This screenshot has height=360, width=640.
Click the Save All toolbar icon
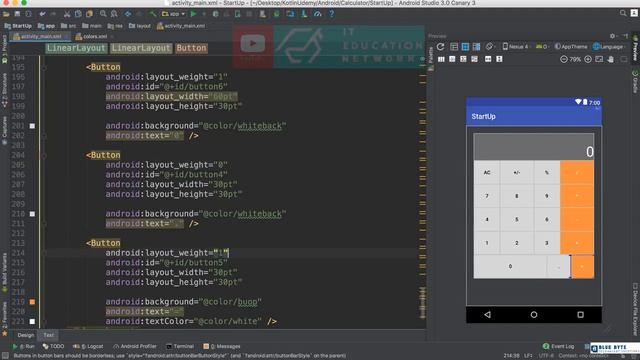(17, 14)
